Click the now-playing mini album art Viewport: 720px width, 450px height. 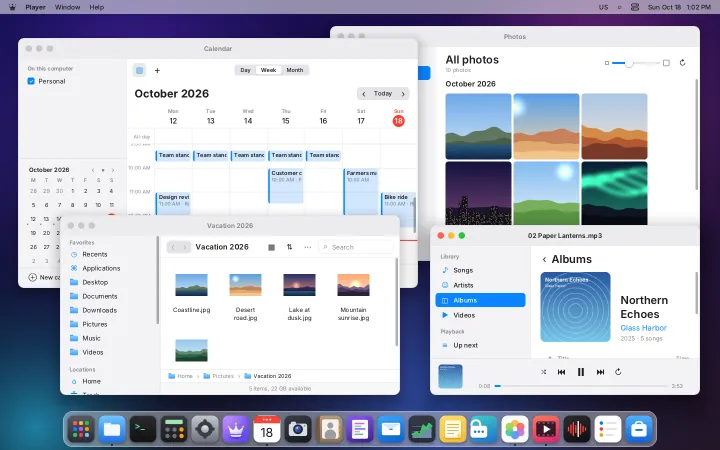pos(450,377)
